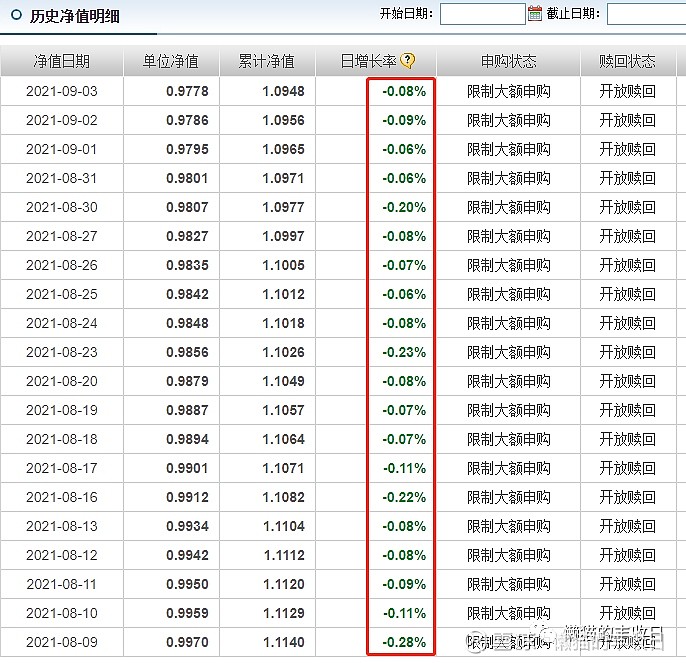Screen dimensions: 686x663
Task: Click cumulative net value 1.0977
Action: (284, 207)
